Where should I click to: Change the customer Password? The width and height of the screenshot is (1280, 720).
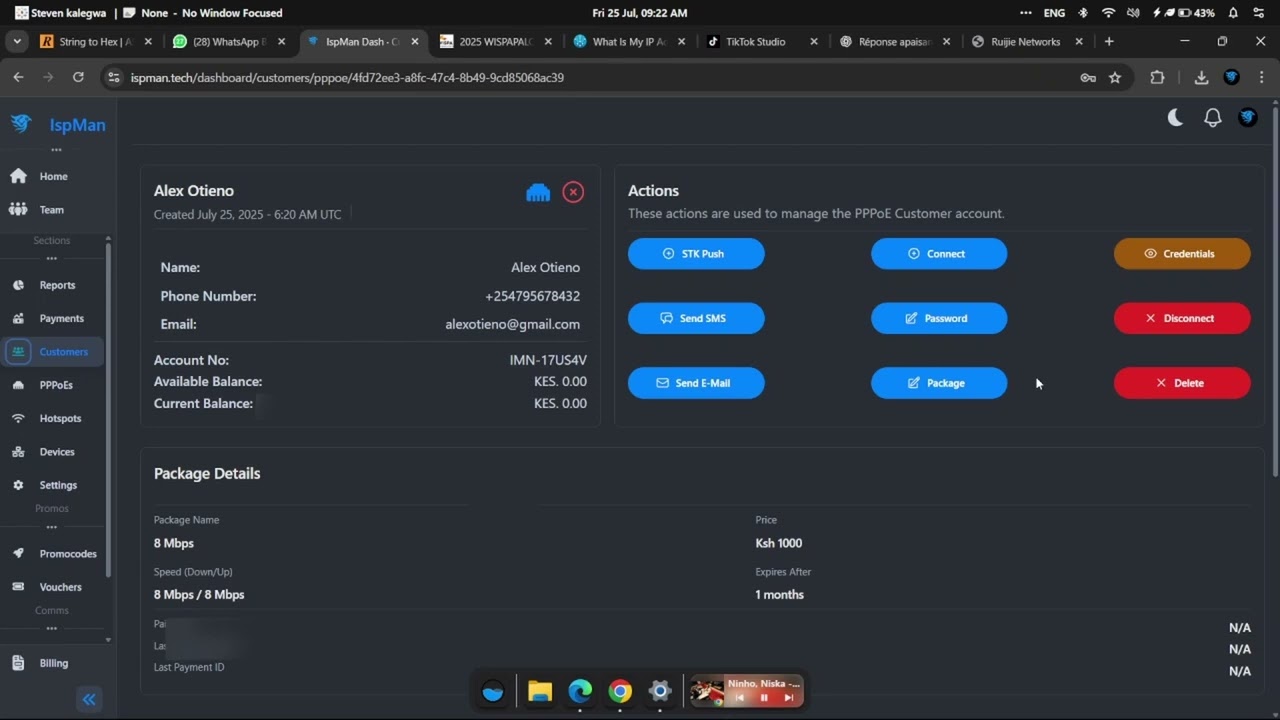pos(939,318)
